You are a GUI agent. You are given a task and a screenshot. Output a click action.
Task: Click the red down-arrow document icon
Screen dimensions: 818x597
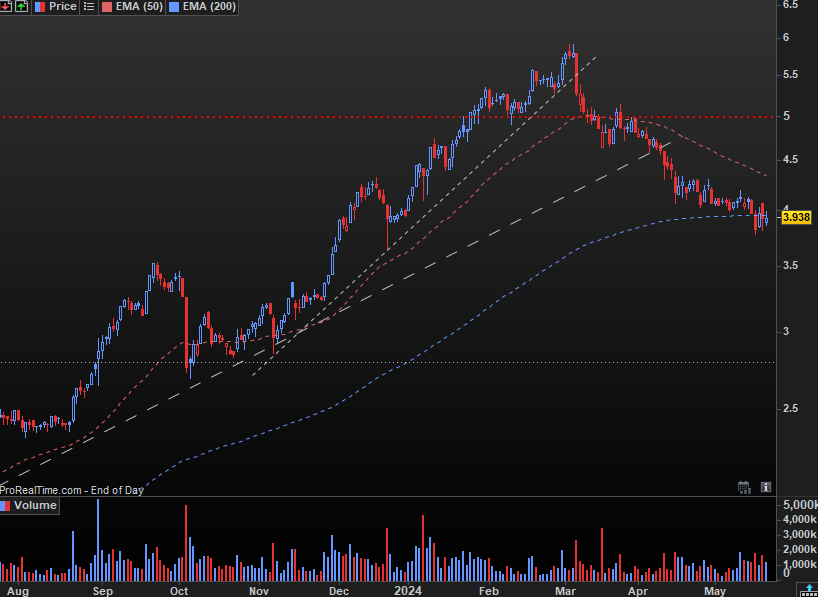coord(6,6)
